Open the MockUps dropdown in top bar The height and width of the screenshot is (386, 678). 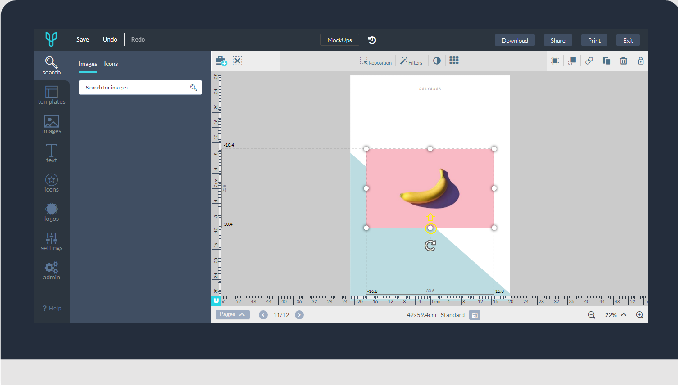click(x=339, y=40)
